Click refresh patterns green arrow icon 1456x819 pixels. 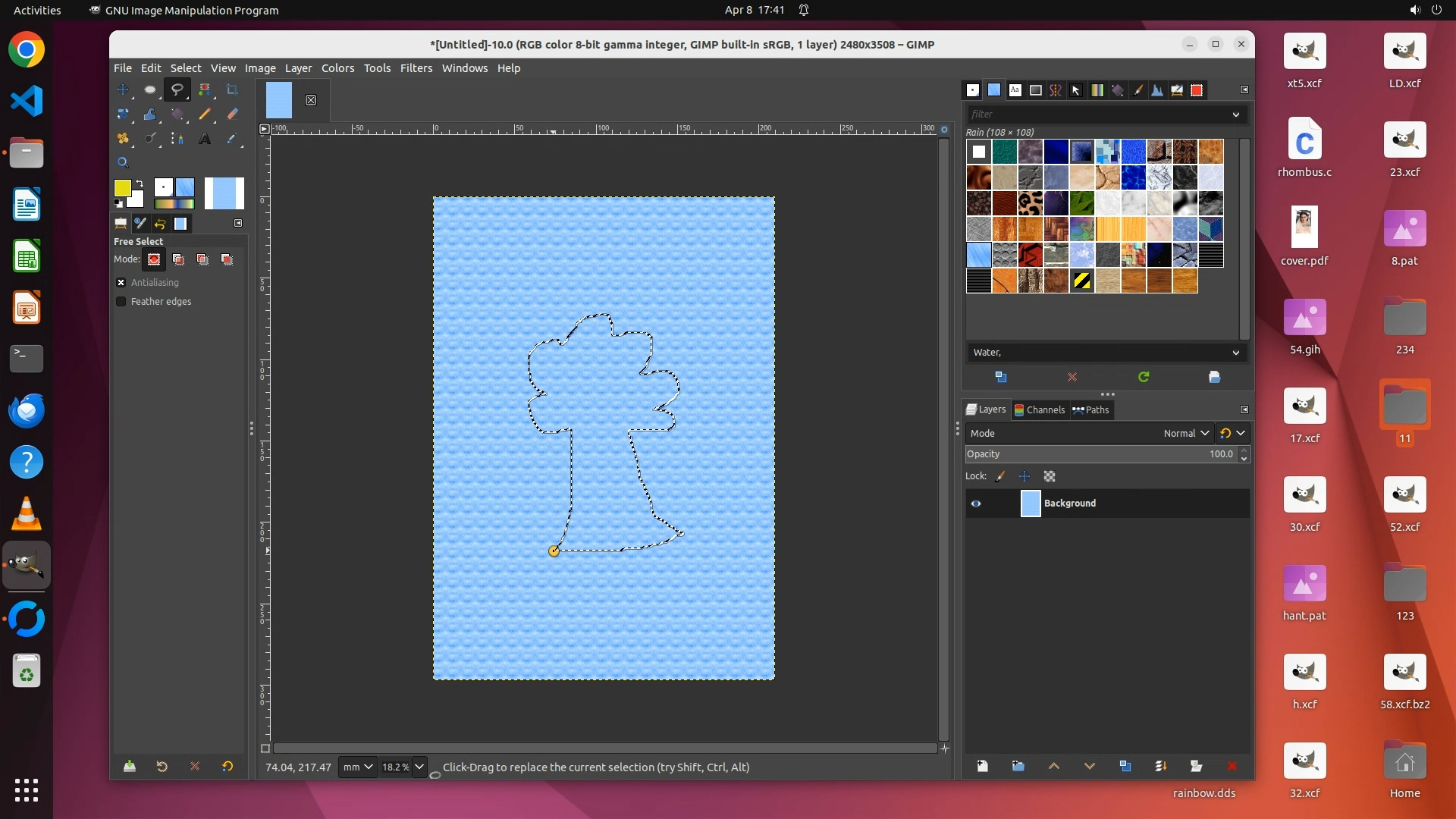coord(1144,377)
